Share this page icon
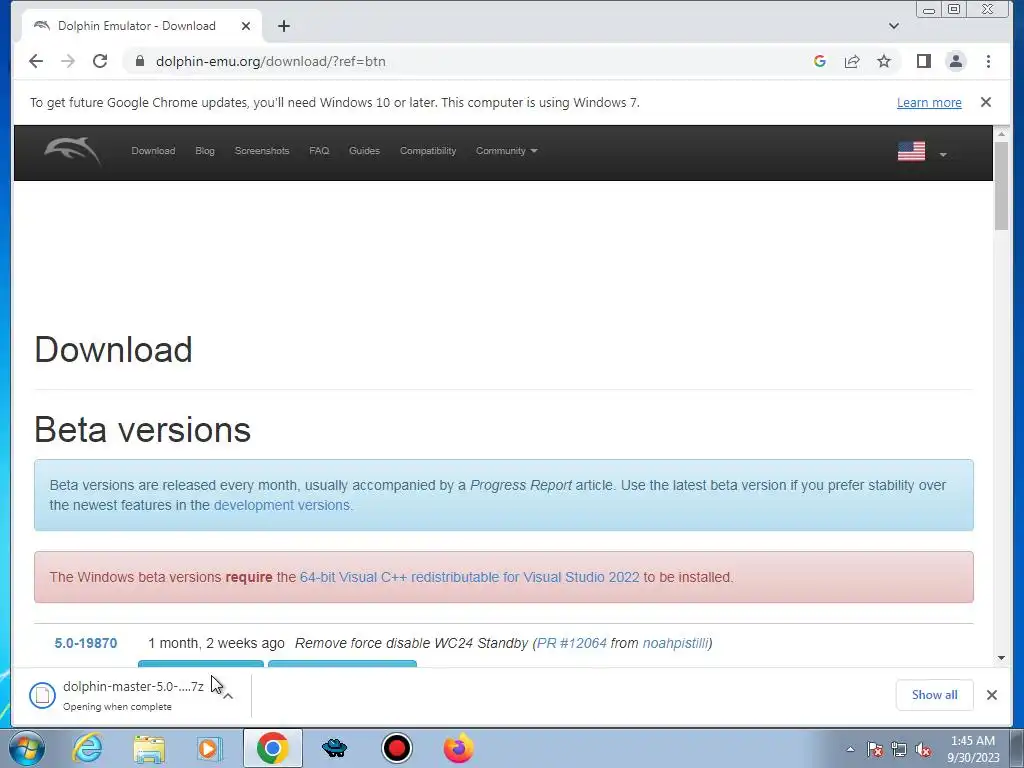This screenshot has width=1024, height=768. pyautogui.click(x=852, y=61)
